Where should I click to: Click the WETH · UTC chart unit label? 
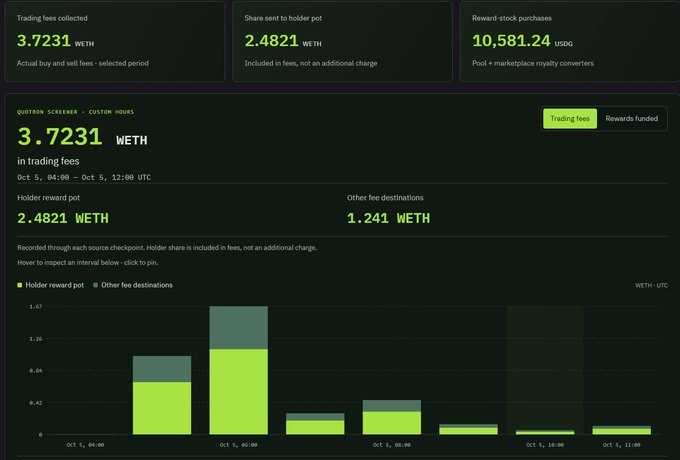tap(651, 285)
